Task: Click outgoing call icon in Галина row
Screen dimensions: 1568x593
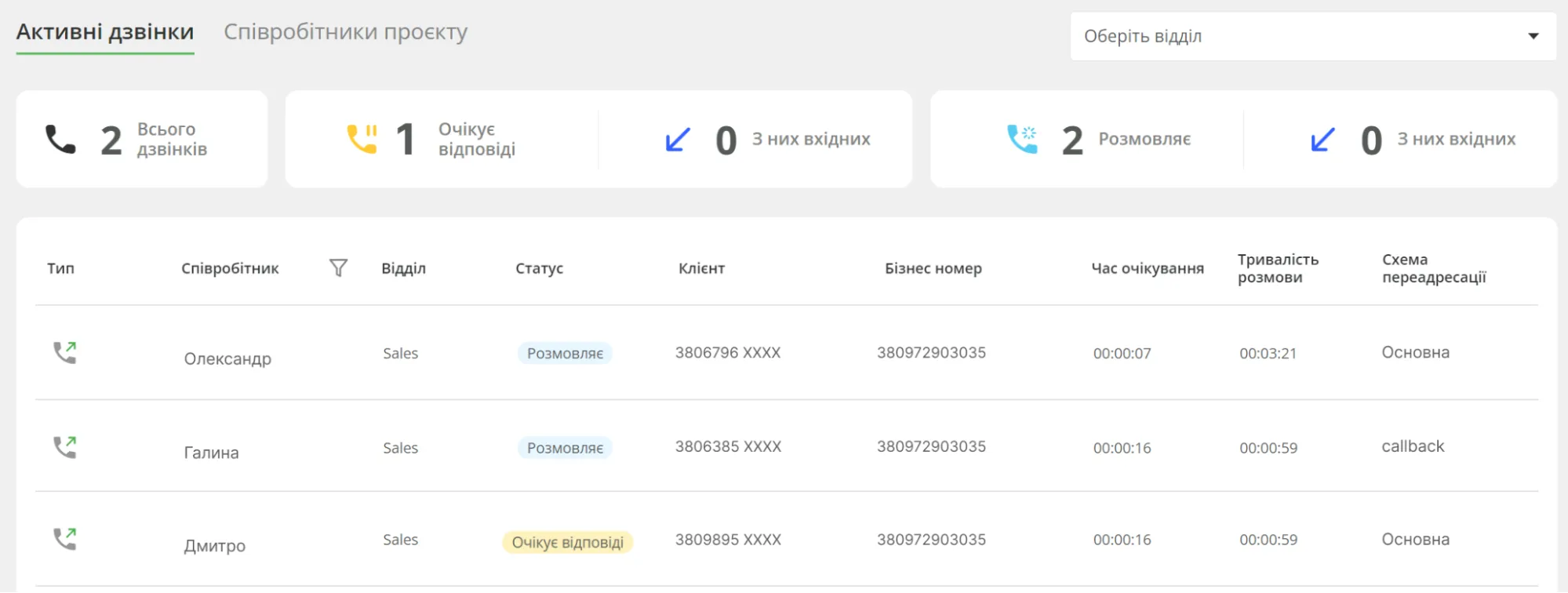Action: [64, 447]
